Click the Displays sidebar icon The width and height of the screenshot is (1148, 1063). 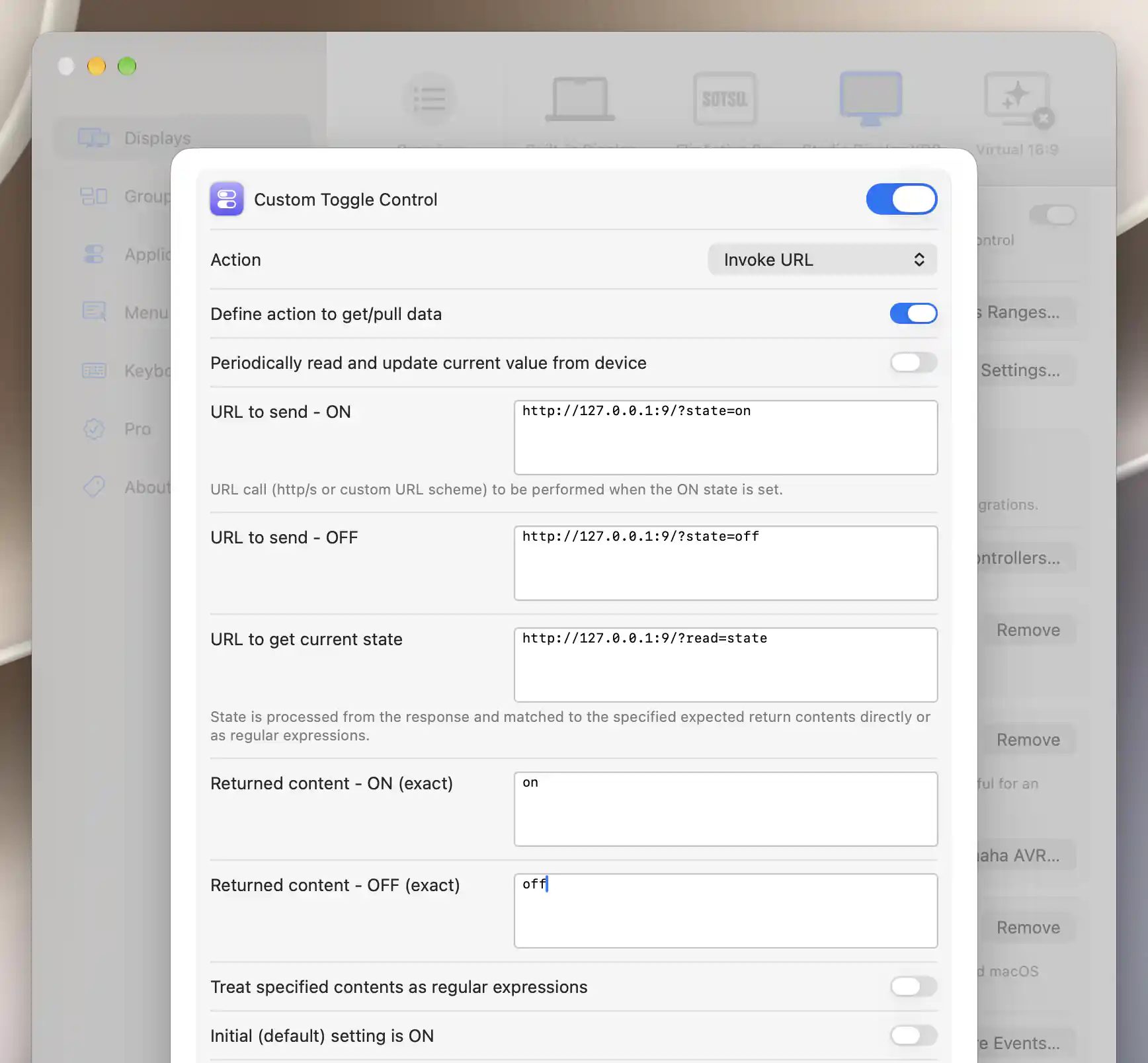(94, 138)
